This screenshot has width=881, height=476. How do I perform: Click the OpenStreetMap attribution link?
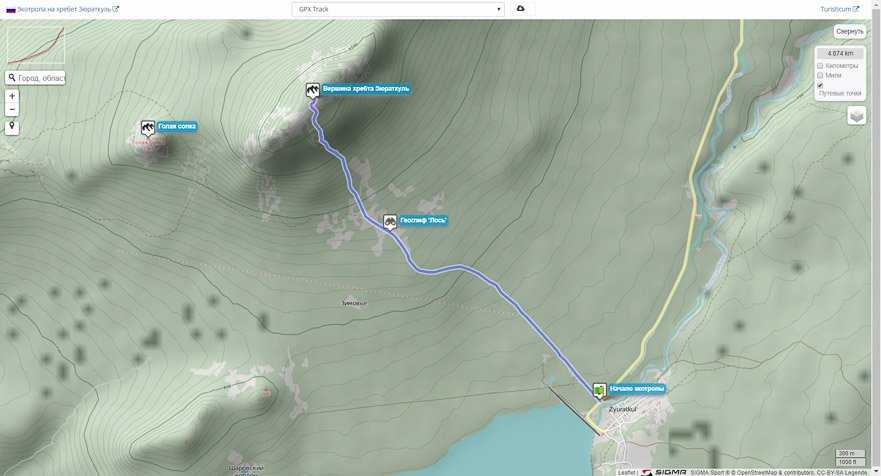coord(756,472)
